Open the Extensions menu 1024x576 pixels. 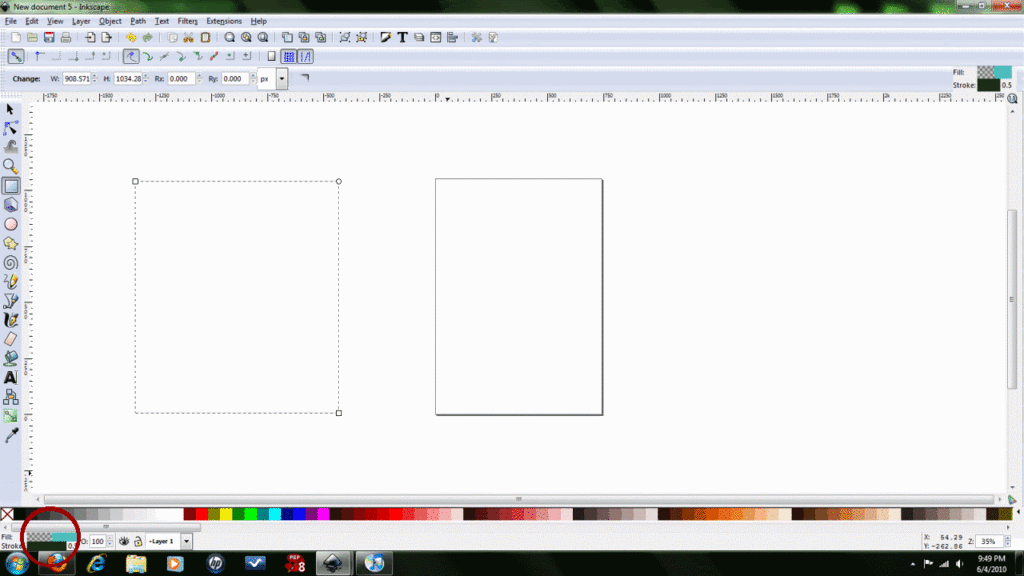click(x=224, y=21)
